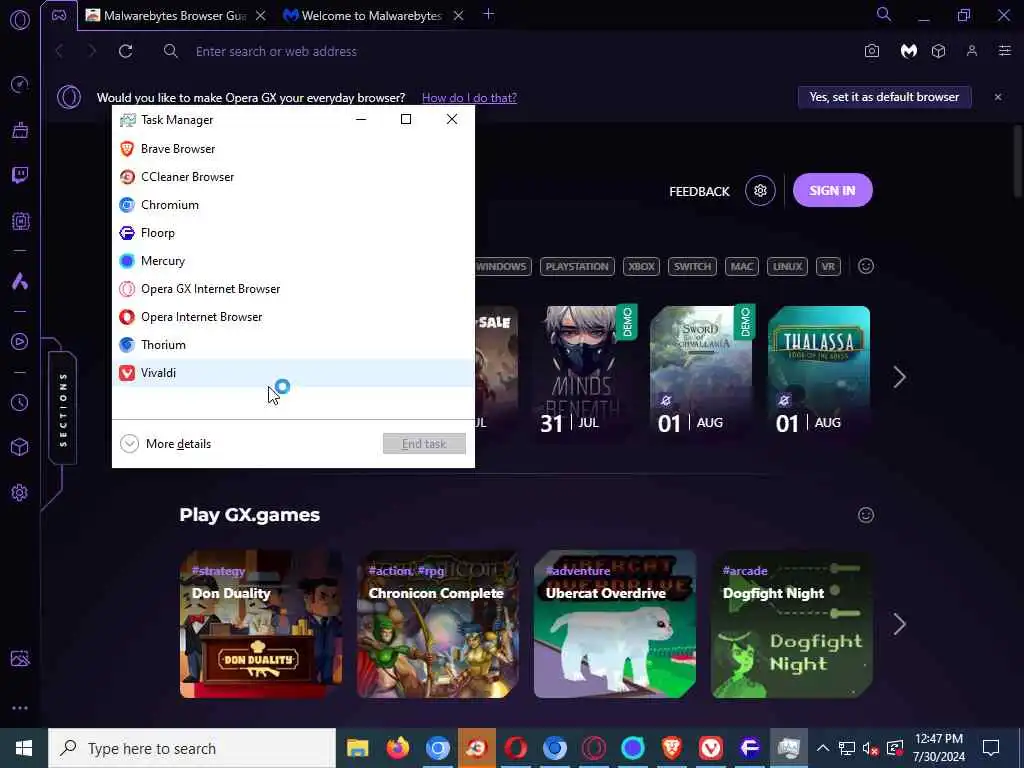Open Malwarebytes extension icon in toolbar

click(x=908, y=51)
